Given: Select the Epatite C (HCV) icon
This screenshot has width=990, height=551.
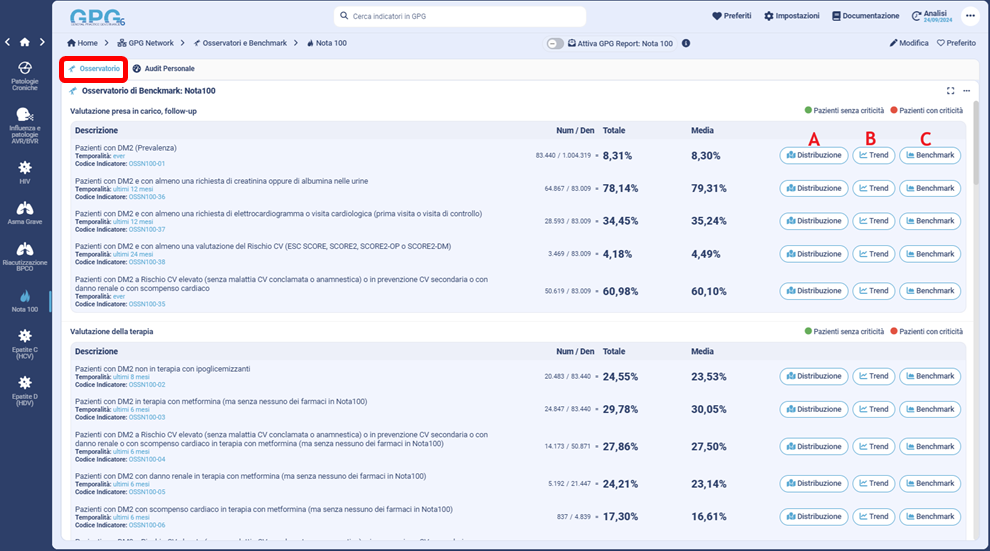Looking at the screenshot, I should (x=24, y=337).
